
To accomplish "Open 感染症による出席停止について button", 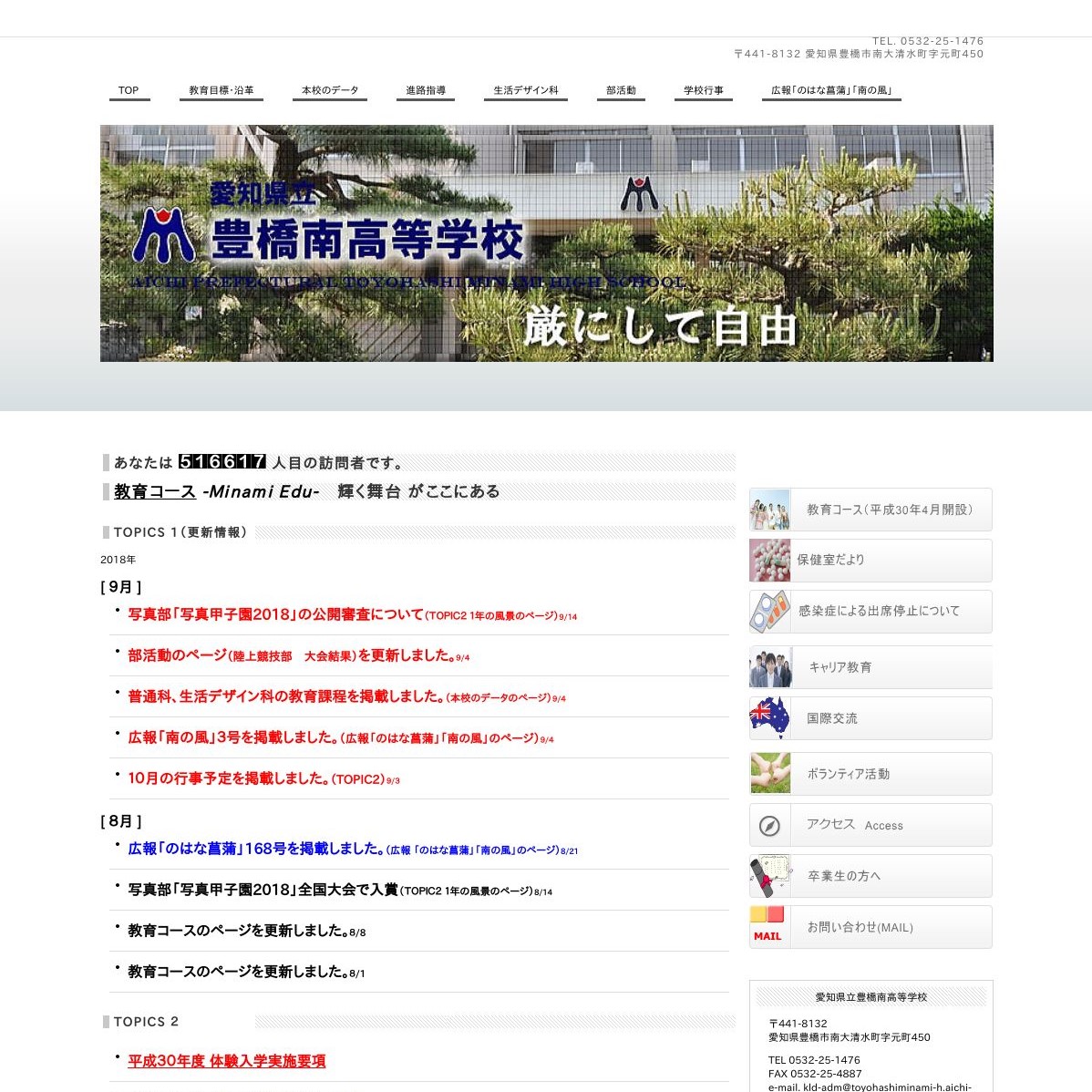I will 871,612.
